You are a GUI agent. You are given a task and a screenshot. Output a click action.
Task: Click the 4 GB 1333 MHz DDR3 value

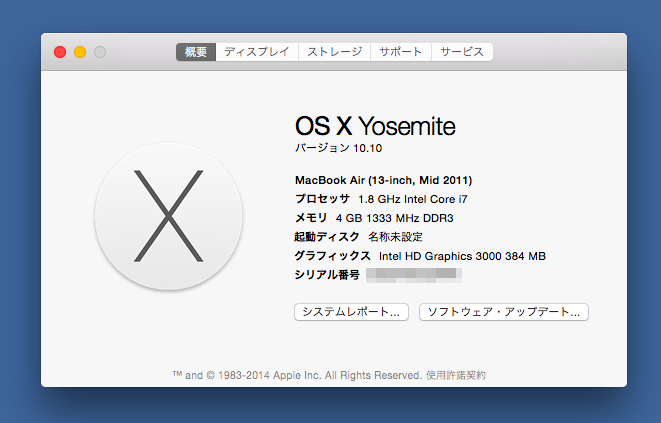pos(395,218)
